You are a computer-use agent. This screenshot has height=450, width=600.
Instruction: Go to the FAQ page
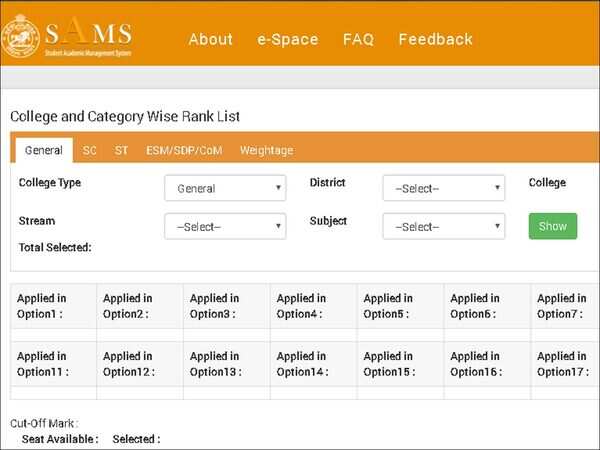(358, 40)
